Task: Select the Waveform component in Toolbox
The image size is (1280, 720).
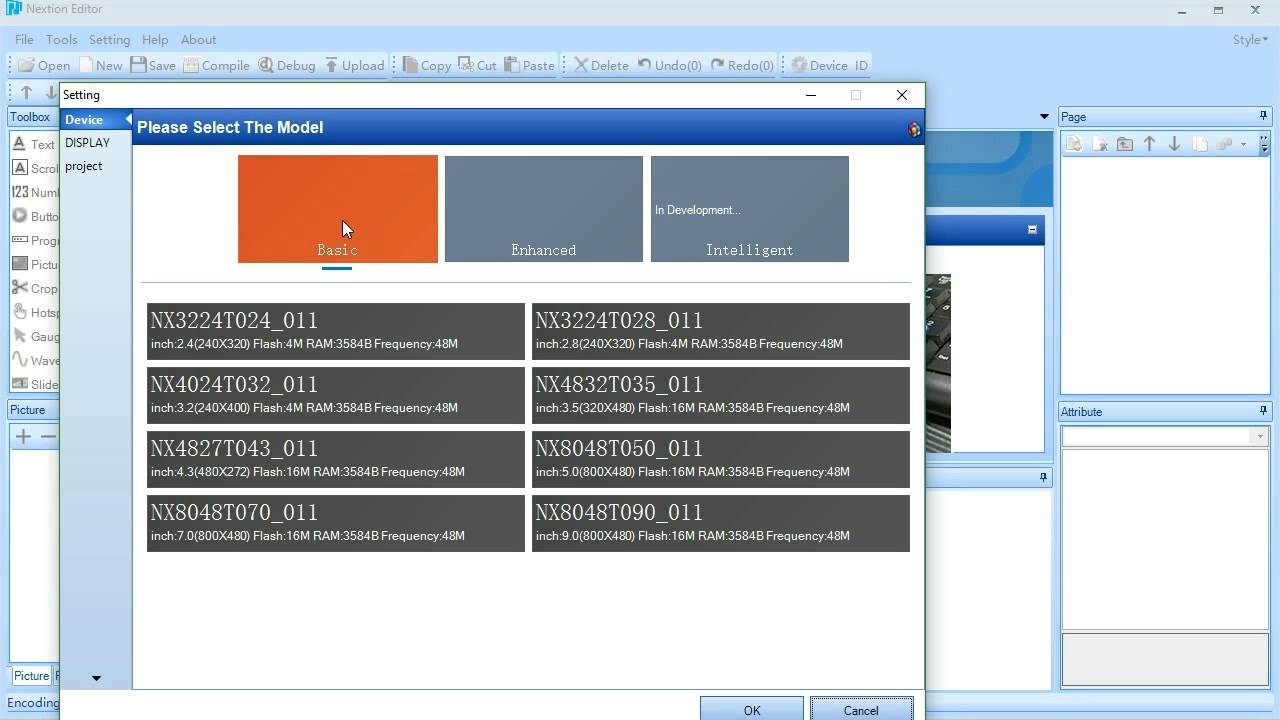Action: pyautogui.click(x=33, y=360)
